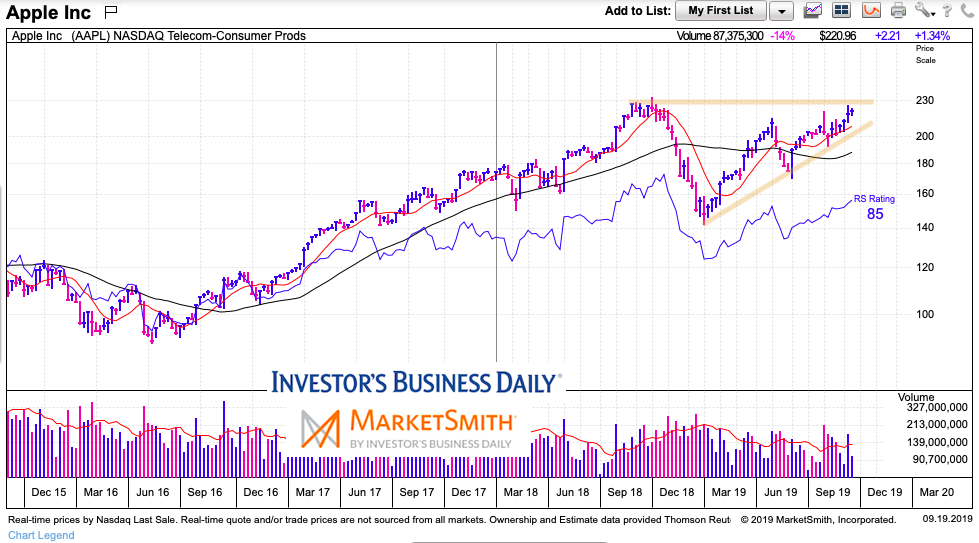Click the Apple Inc (AAPL) NASDAQ header text
The image size is (979, 543).
tap(159, 36)
